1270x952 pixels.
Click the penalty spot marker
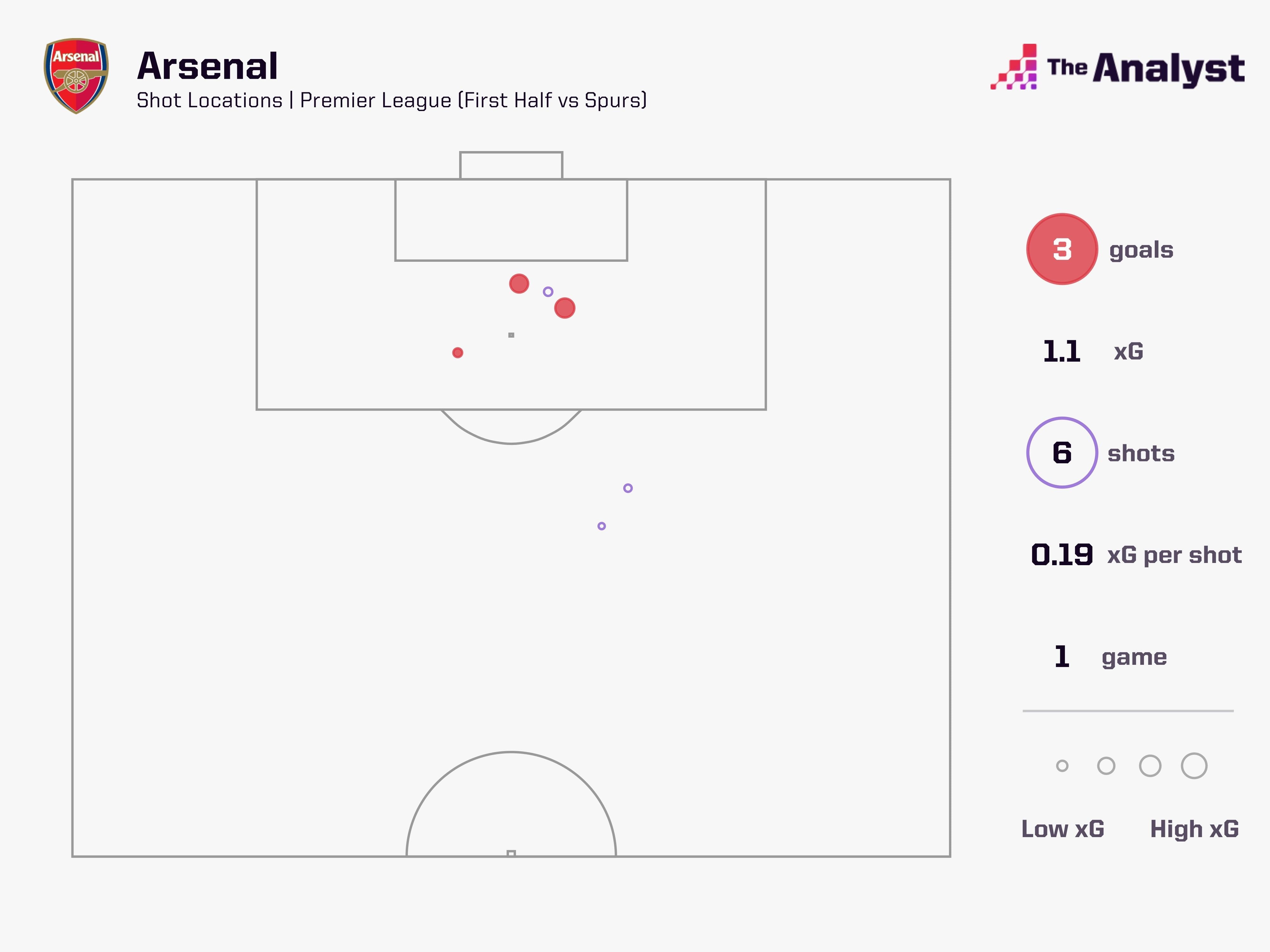[511, 335]
